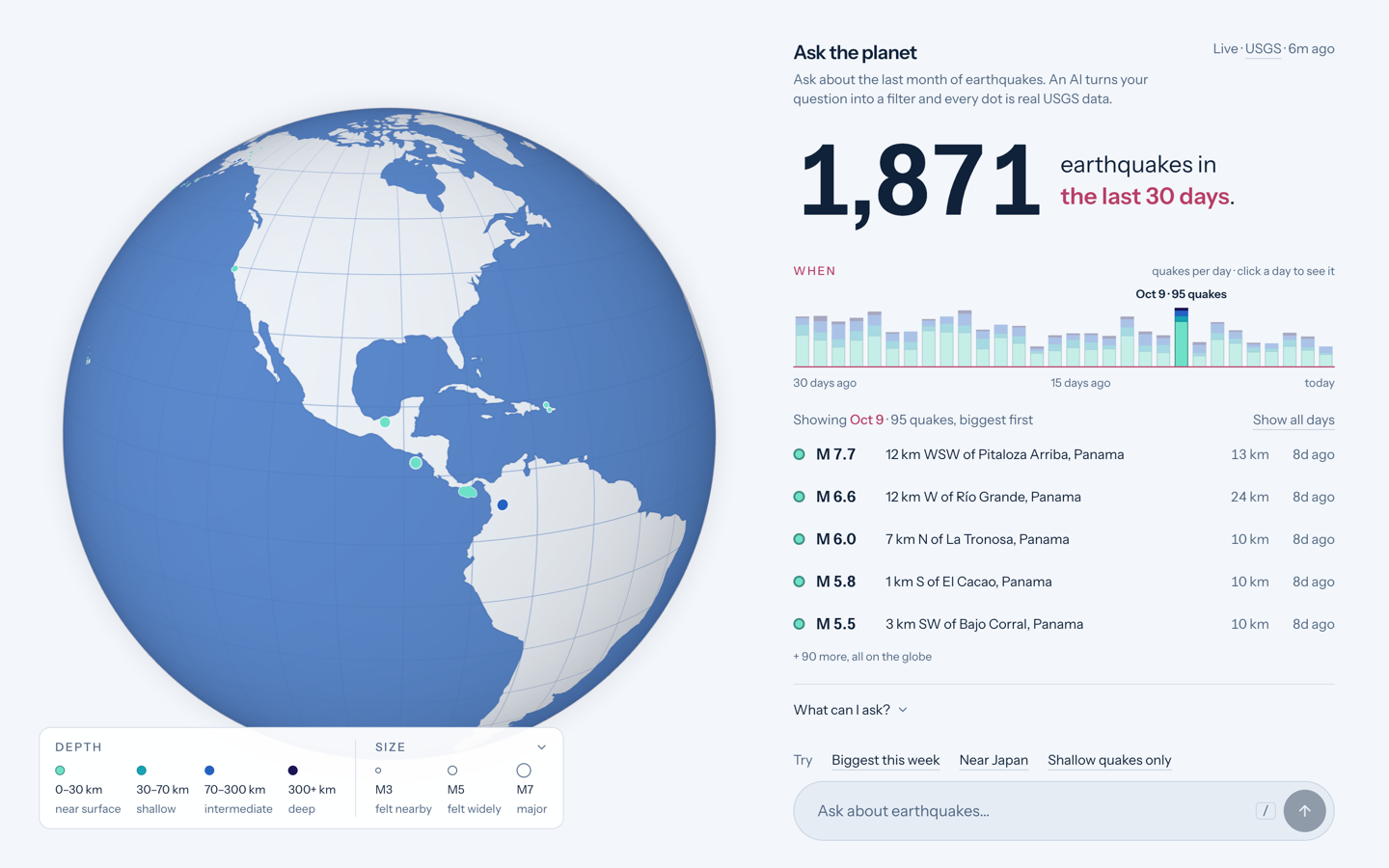Try the "Biggest this week" suggestion
This screenshot has height=868, width=1389.
click(x=885, y=760)
